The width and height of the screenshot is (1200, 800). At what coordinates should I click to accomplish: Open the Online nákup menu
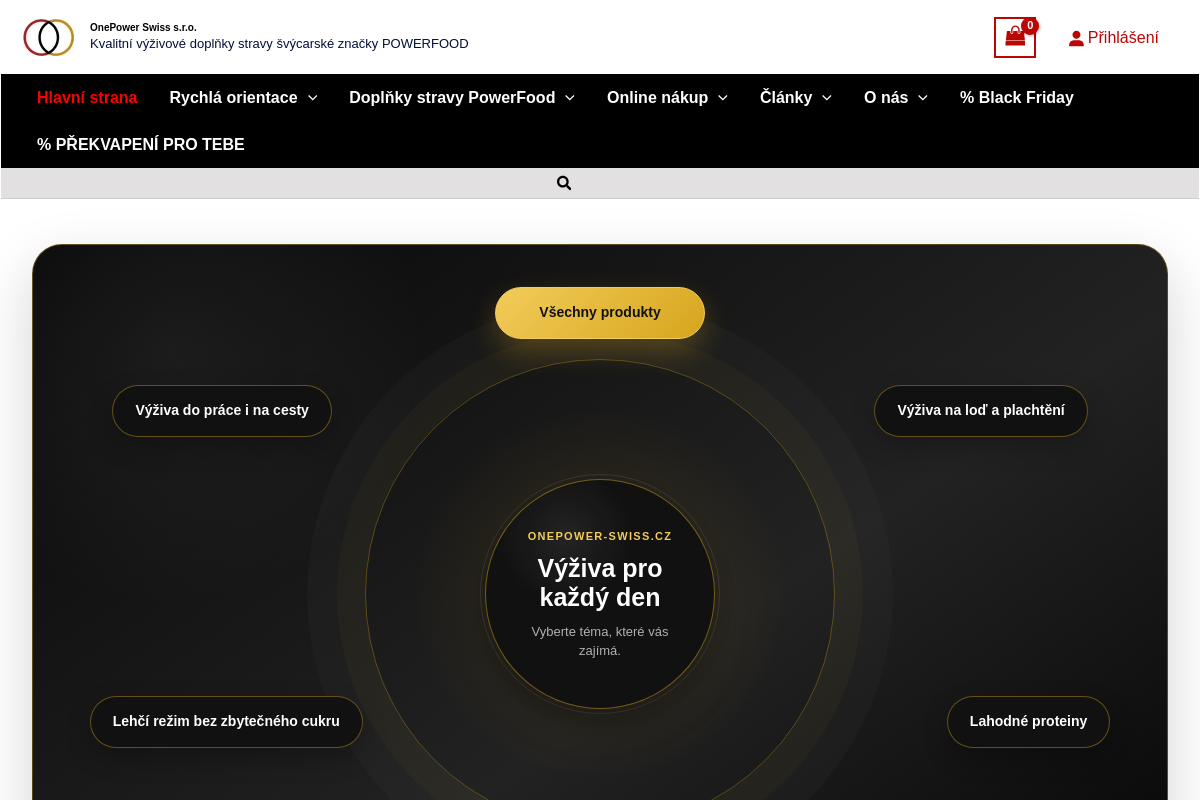pyautogui.click(x=657, y=98)
